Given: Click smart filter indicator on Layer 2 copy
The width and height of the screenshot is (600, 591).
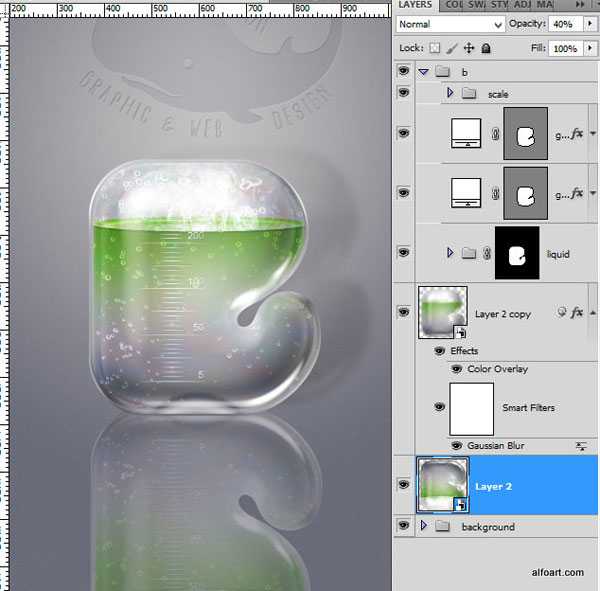Looking at the screenshot, I should tap(561, 312).
